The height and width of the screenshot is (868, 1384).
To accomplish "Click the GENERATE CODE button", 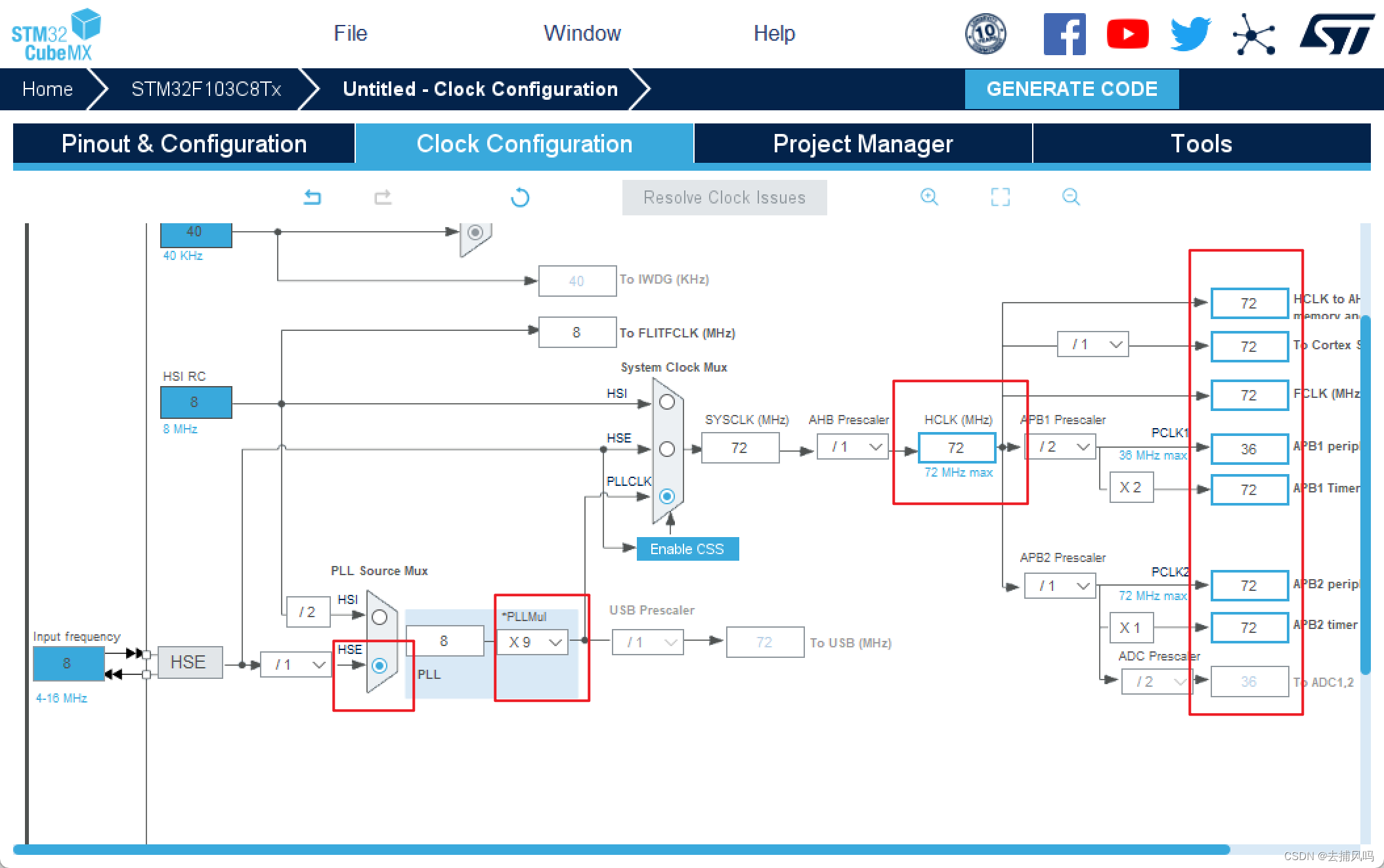I will tap(1071, 89).
